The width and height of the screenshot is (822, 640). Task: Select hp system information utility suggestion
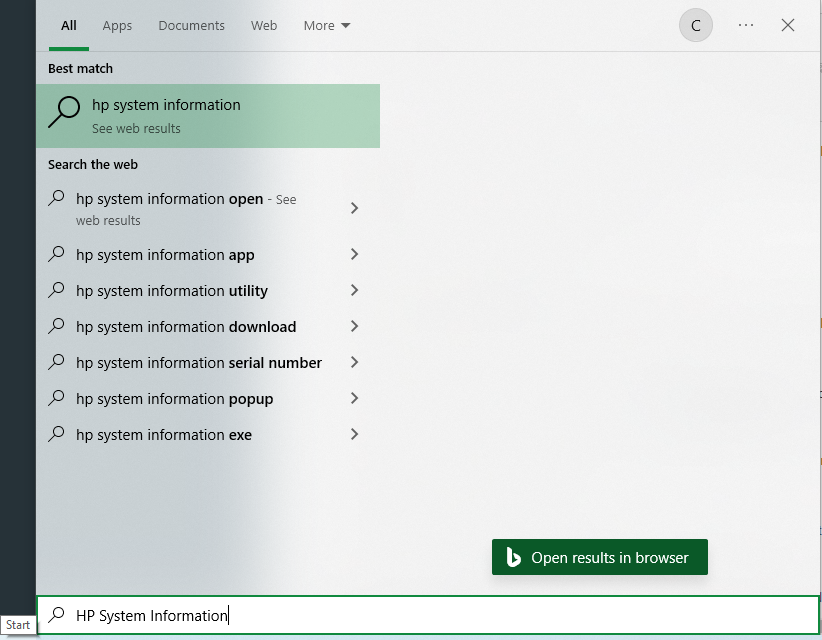pos(208,290)
